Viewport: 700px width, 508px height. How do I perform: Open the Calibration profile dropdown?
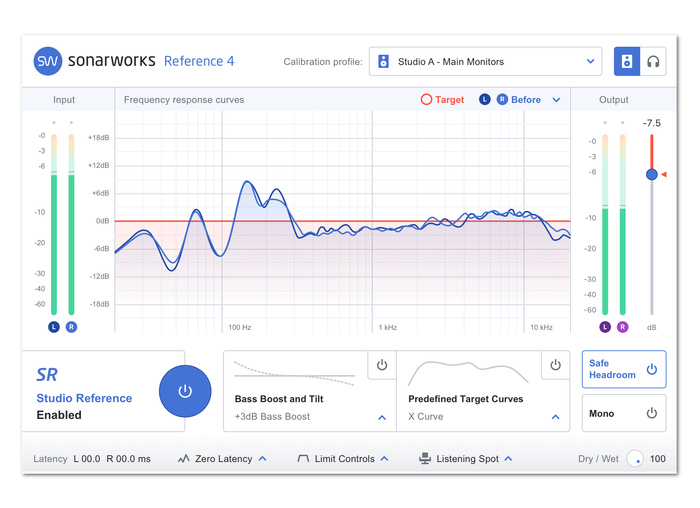[x=485, y=61]
